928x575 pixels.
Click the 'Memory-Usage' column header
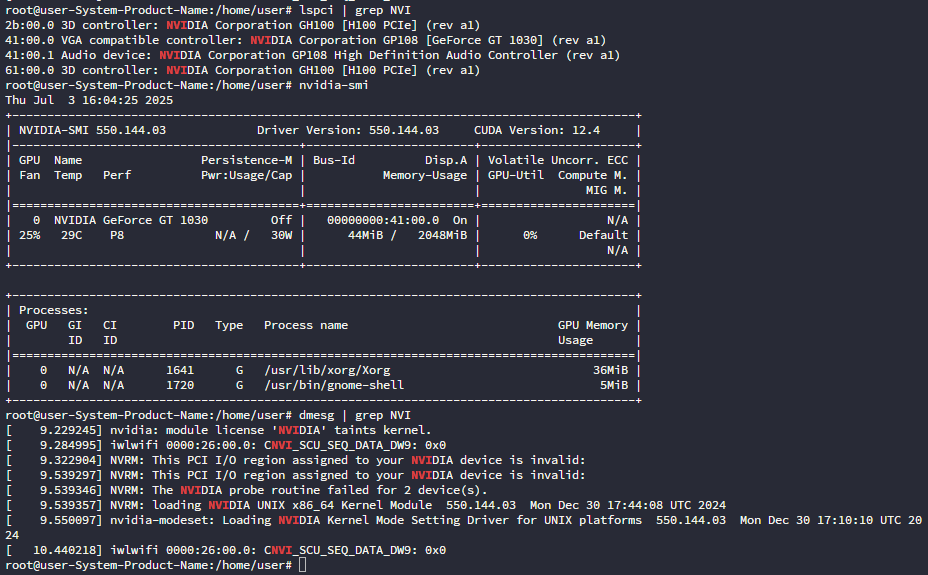425,175
